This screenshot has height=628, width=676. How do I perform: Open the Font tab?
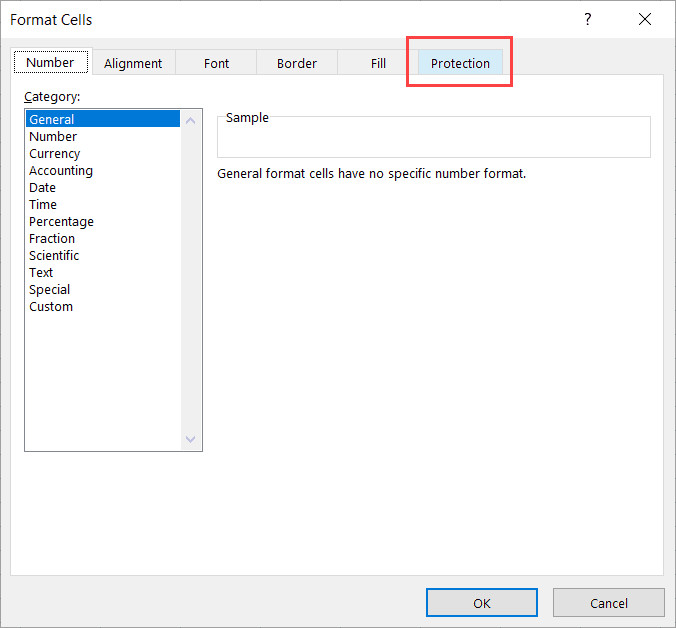click(216, 63)
